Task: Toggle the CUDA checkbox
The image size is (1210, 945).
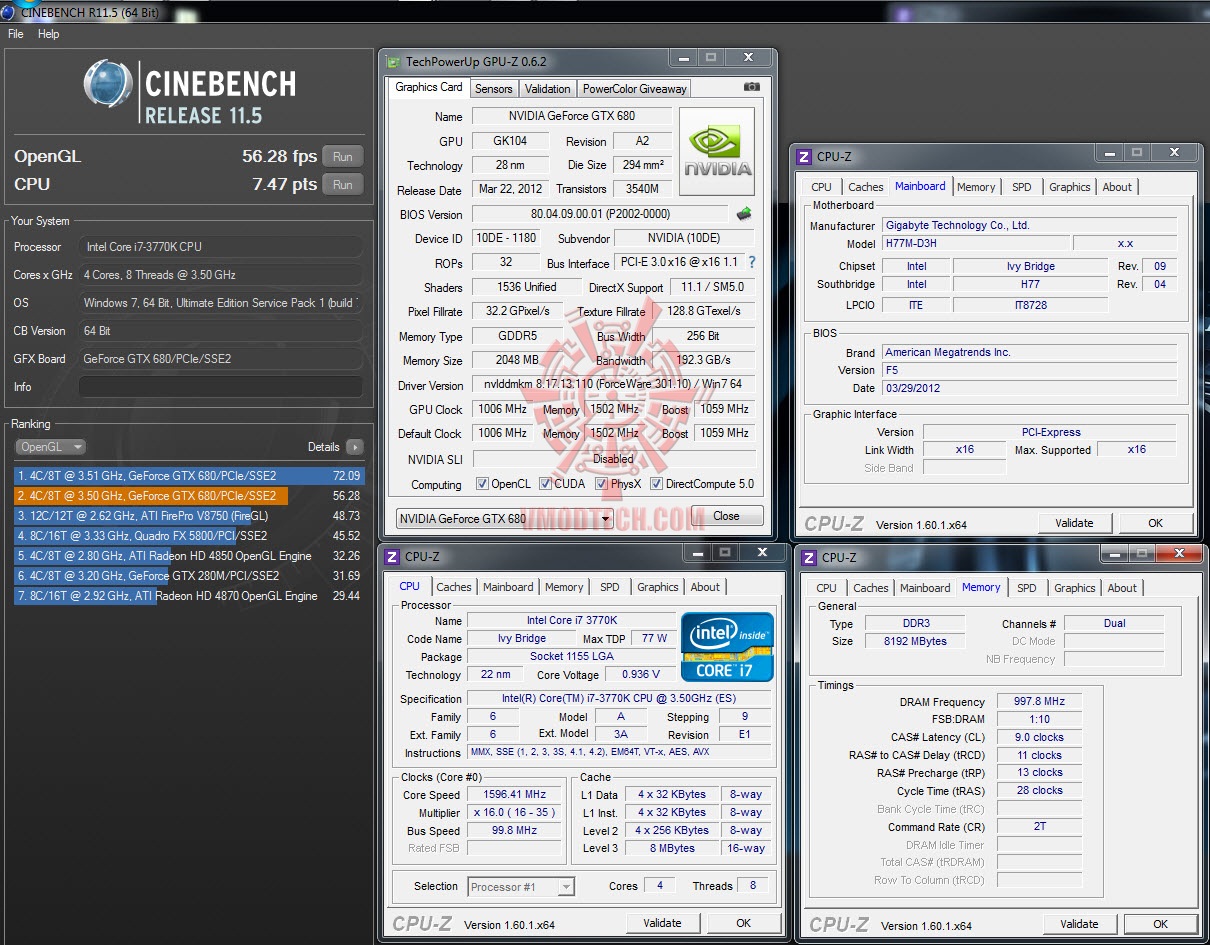Action: 545,484
